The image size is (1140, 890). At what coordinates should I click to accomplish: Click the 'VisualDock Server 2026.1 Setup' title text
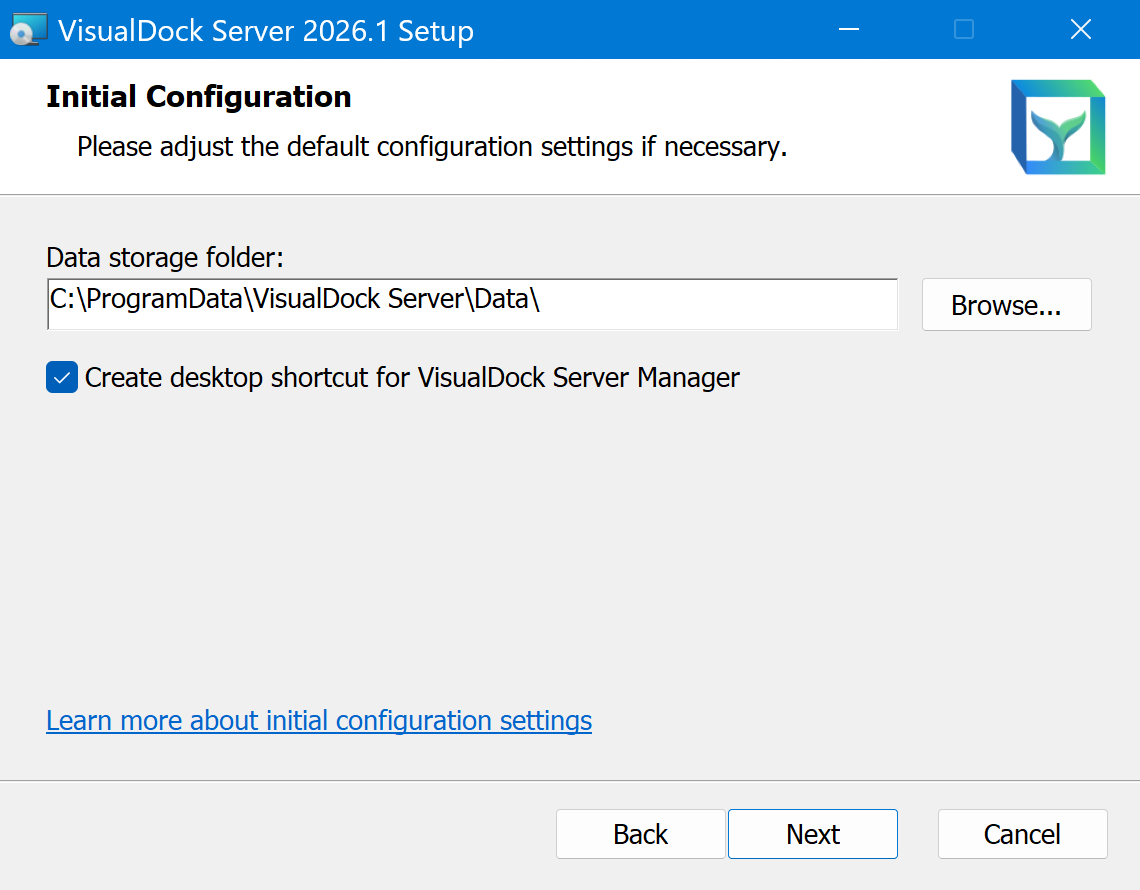tap(266, 31)
